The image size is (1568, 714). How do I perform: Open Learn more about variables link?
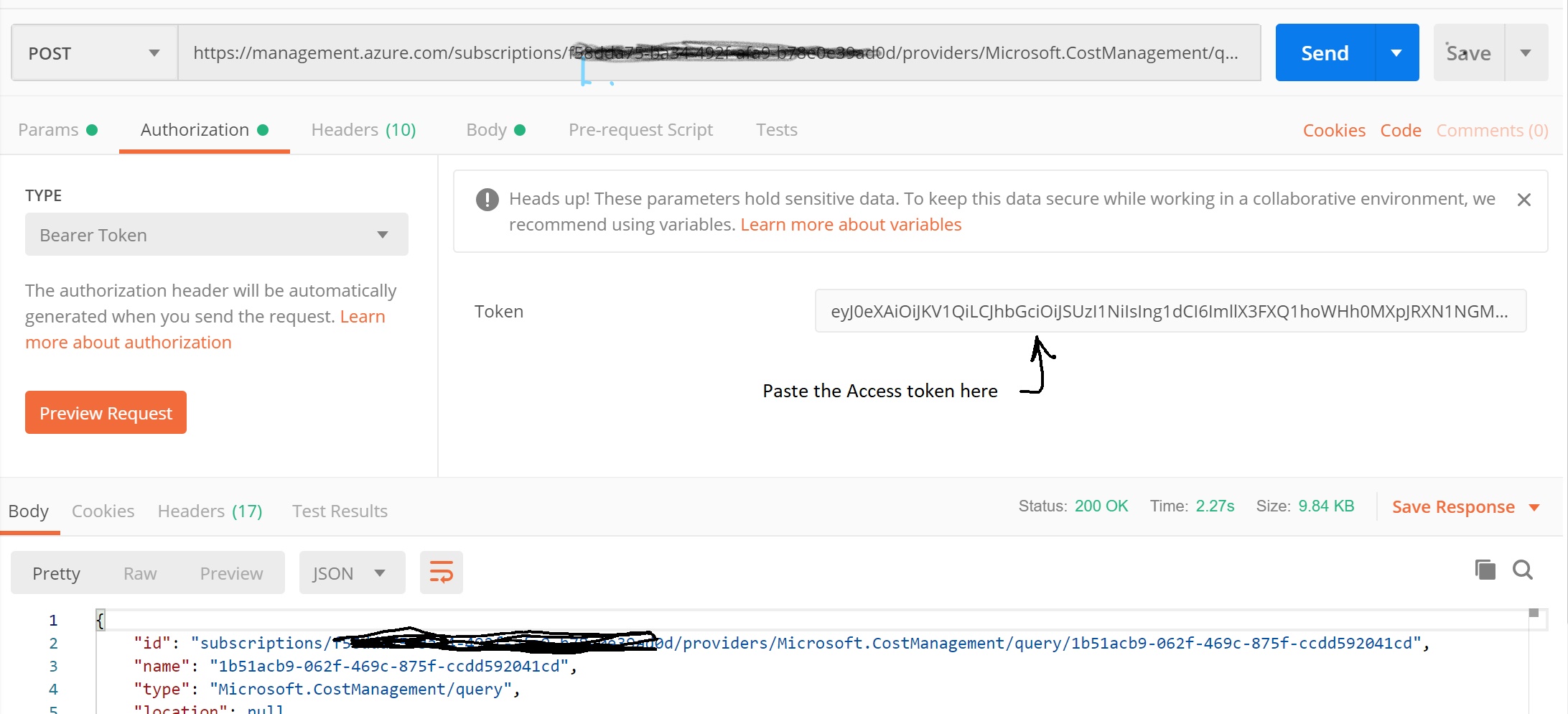850,225
